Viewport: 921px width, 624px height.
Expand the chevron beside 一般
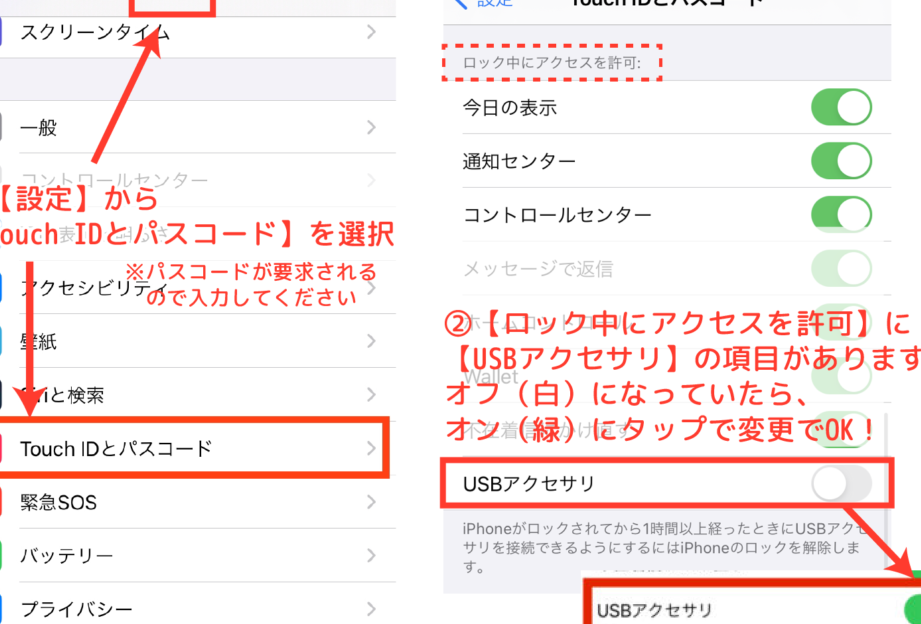point(371,127)
